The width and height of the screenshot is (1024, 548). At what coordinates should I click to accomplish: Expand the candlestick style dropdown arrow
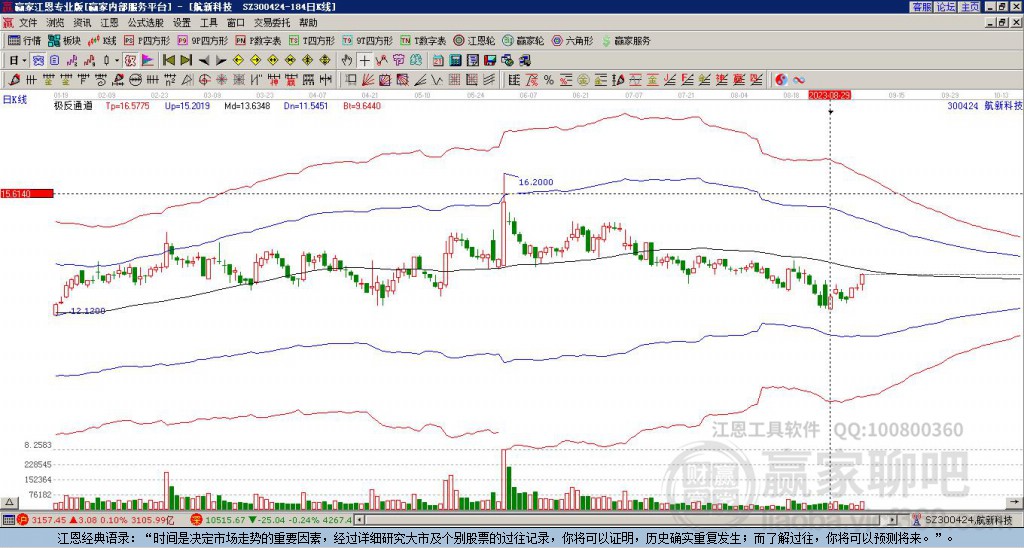point(117,61)
